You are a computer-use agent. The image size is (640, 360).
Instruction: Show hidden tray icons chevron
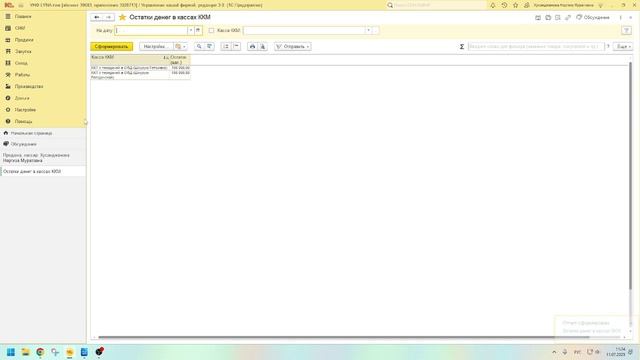tap(554, 352)
